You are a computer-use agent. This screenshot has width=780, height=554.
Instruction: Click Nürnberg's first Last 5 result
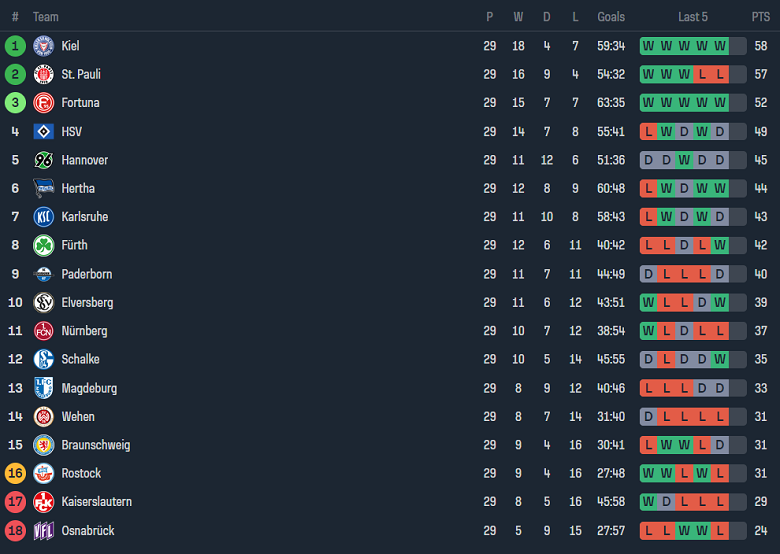pyautogui.click(x=648, y=331)
